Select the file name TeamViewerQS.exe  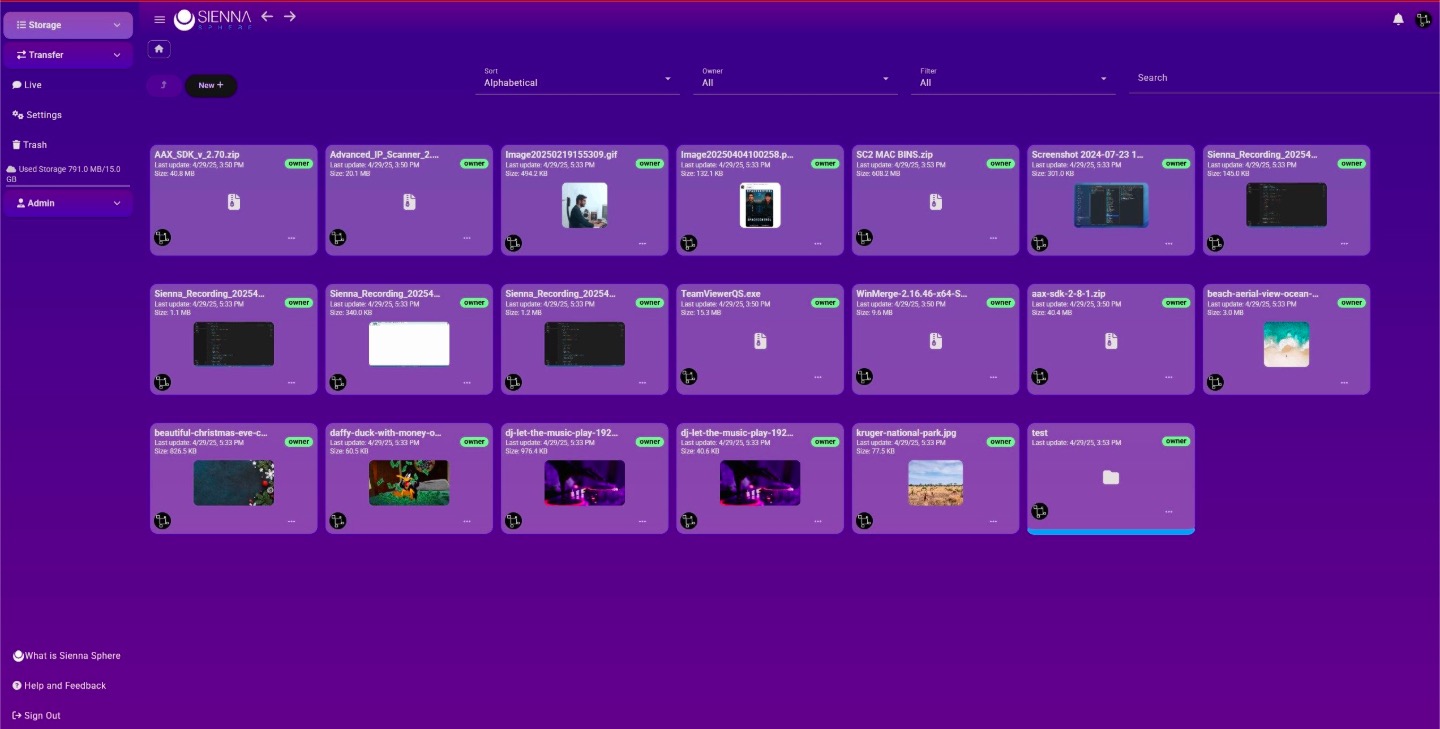[721, 294]
